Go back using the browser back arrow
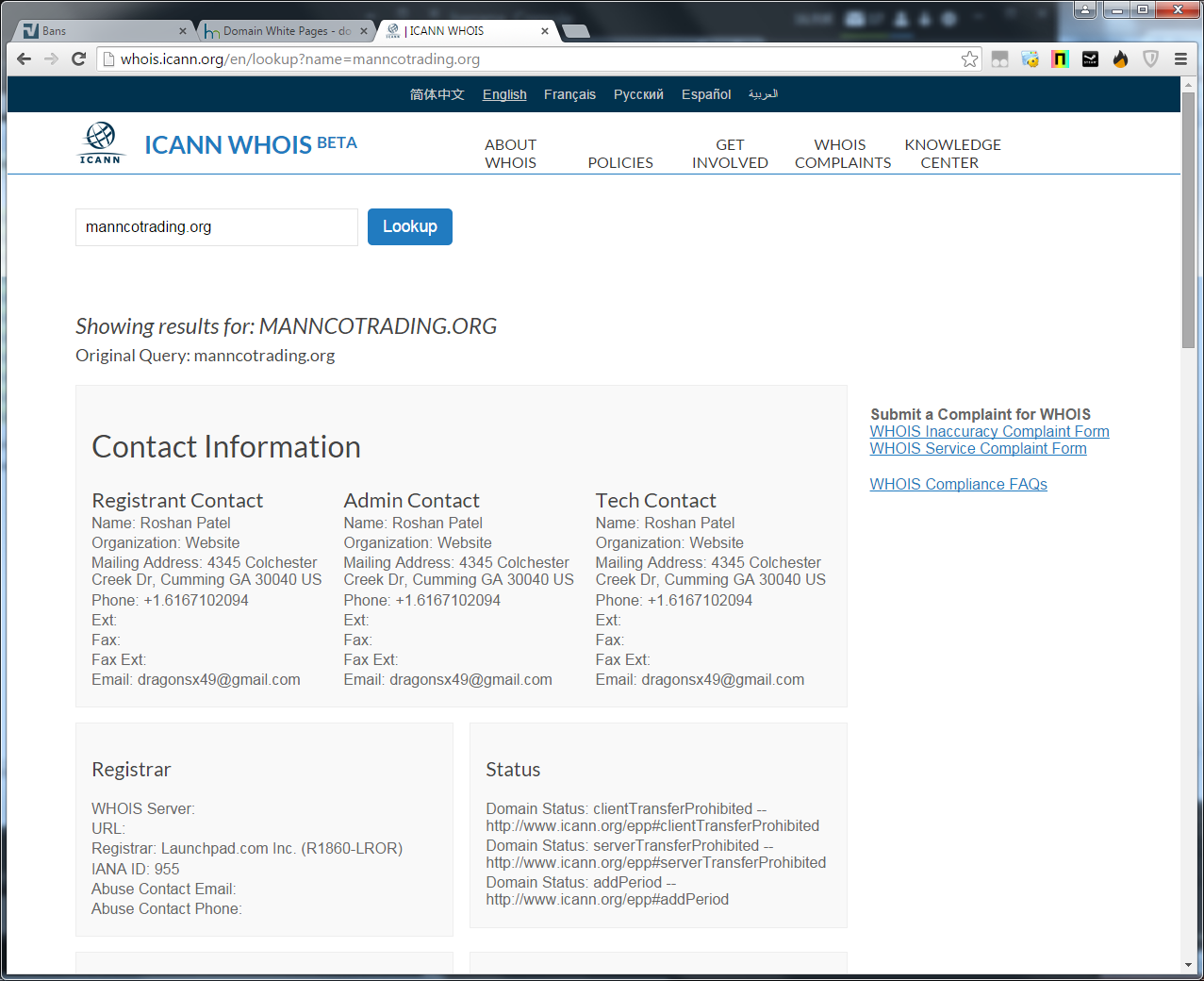The image size is (1204, 981). (25, 59)
